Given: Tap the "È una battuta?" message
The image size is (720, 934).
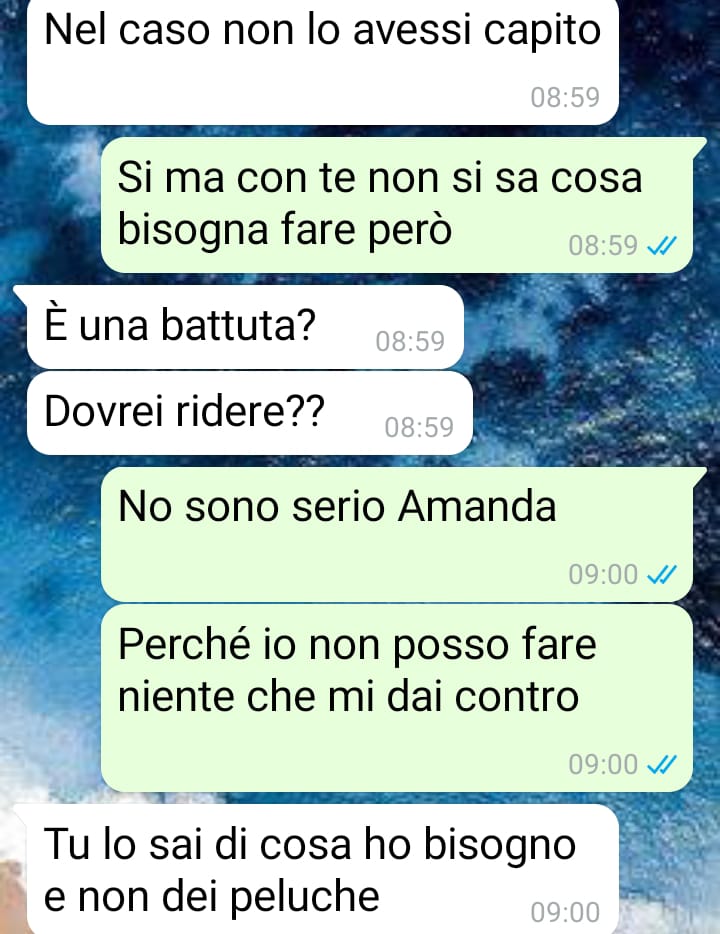Looking at the screenshot, I should 245,326.
